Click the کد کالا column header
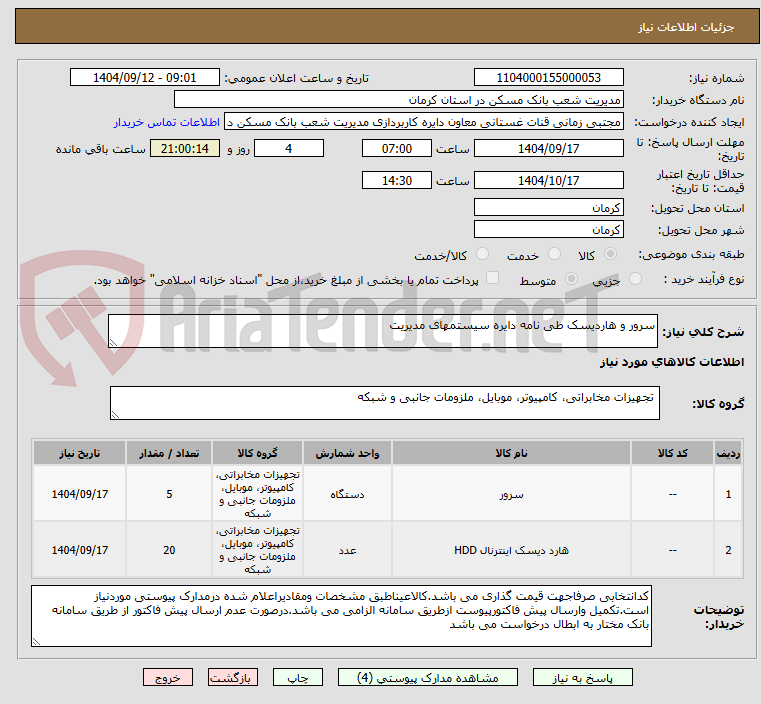The image size is (761, 704). coord(673,453)
